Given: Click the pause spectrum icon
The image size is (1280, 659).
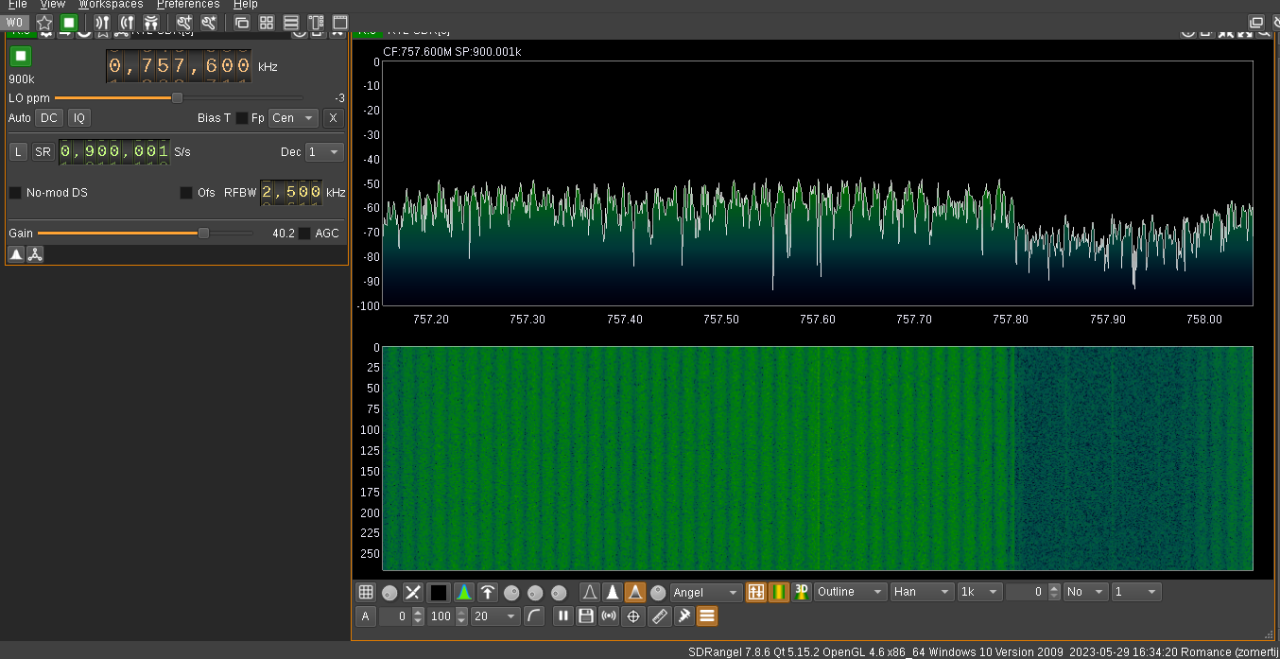Looking at the screenshot, I should pos(563,616).
